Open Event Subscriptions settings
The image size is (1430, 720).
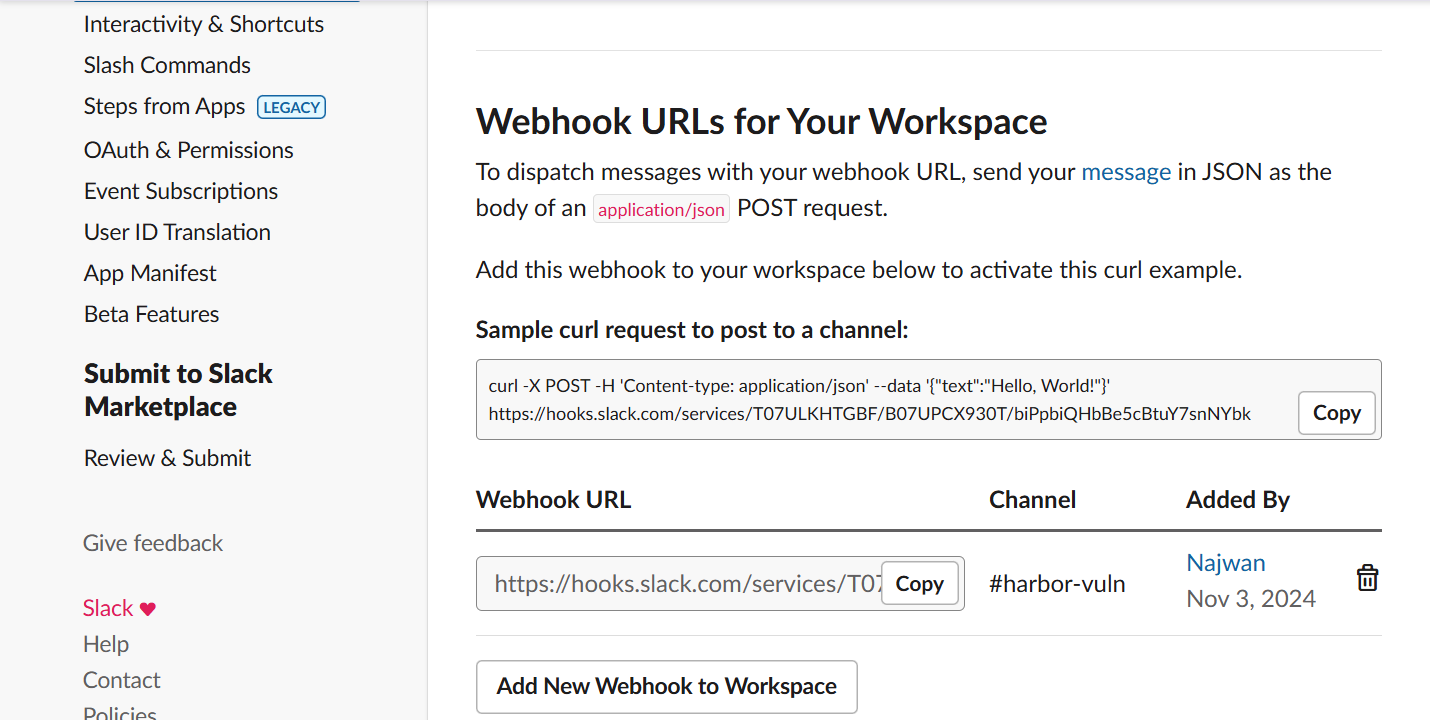(x=181, y=191)
